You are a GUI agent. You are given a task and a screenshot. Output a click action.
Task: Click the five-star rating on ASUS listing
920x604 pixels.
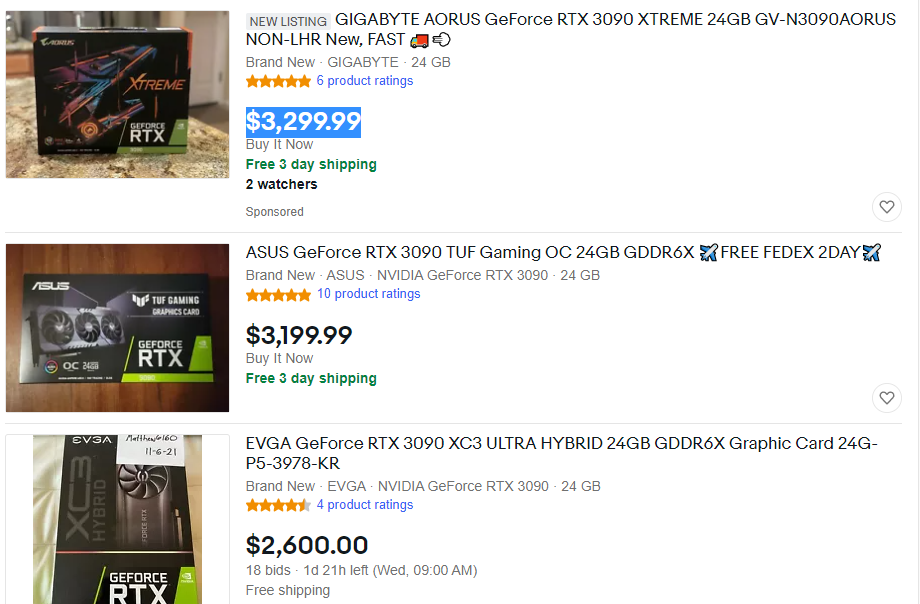tap(278, 295)
